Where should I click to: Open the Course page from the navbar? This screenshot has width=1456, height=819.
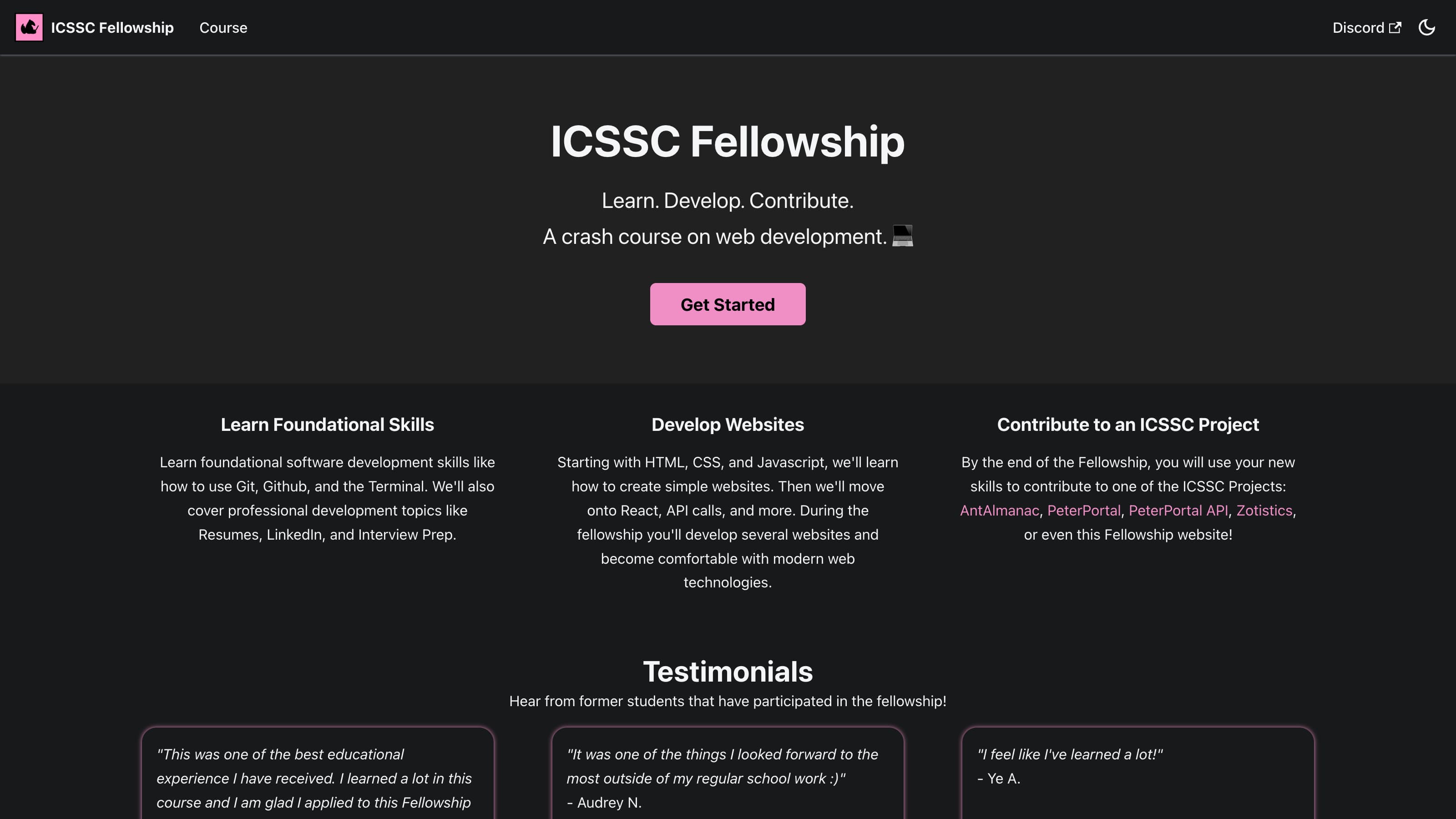coord(223,28)
